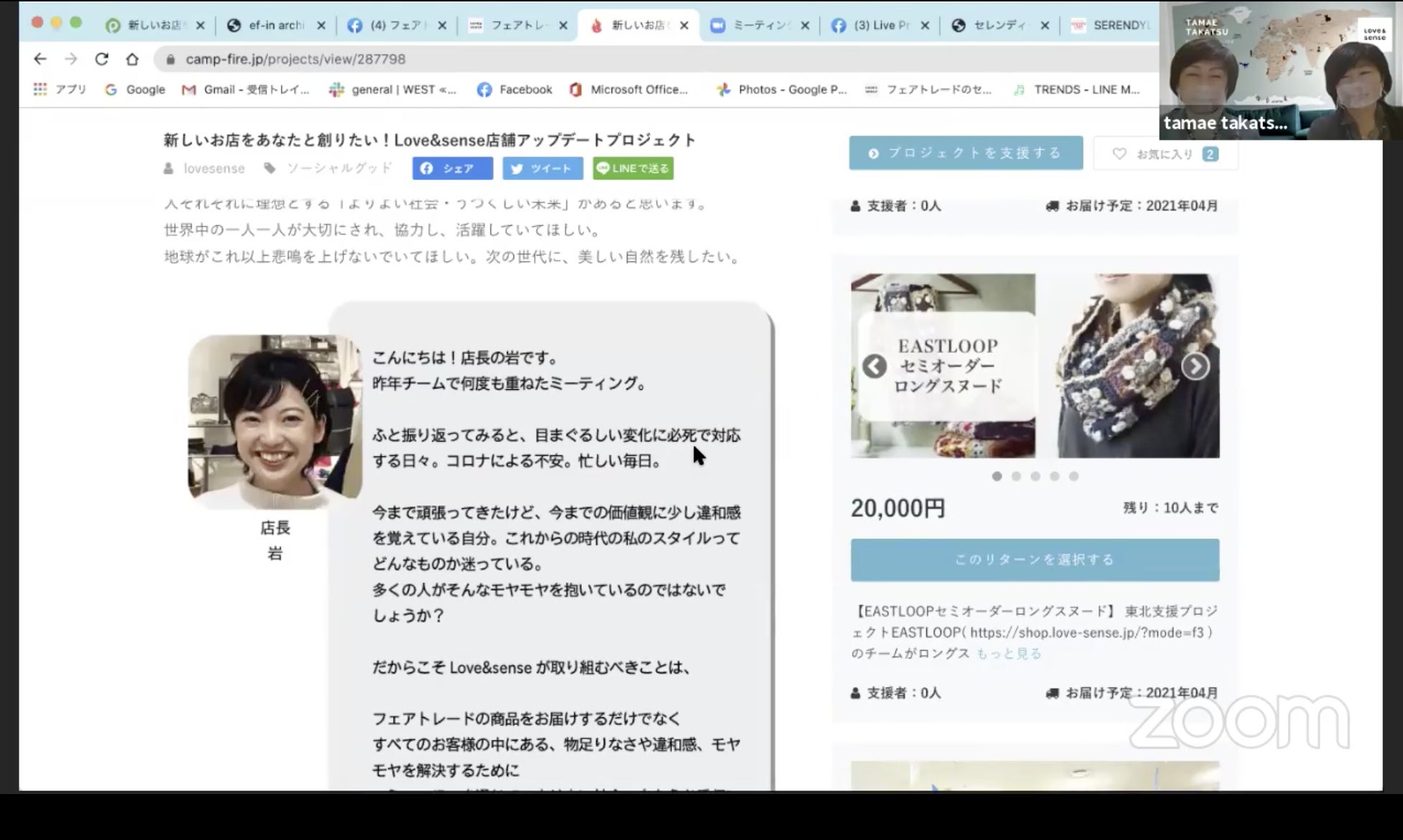Switch to the ef-in archi tab

click(276, 25)
